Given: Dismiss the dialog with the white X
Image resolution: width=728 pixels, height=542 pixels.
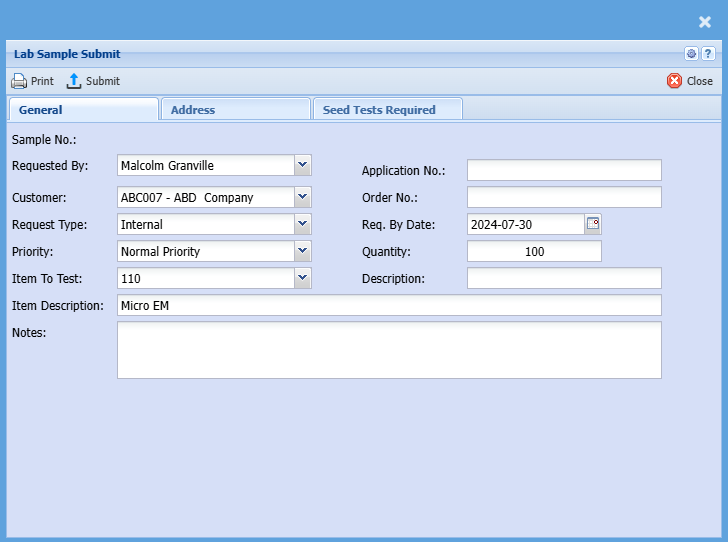Looking at the screenshot, I should [x=705, y=22].
